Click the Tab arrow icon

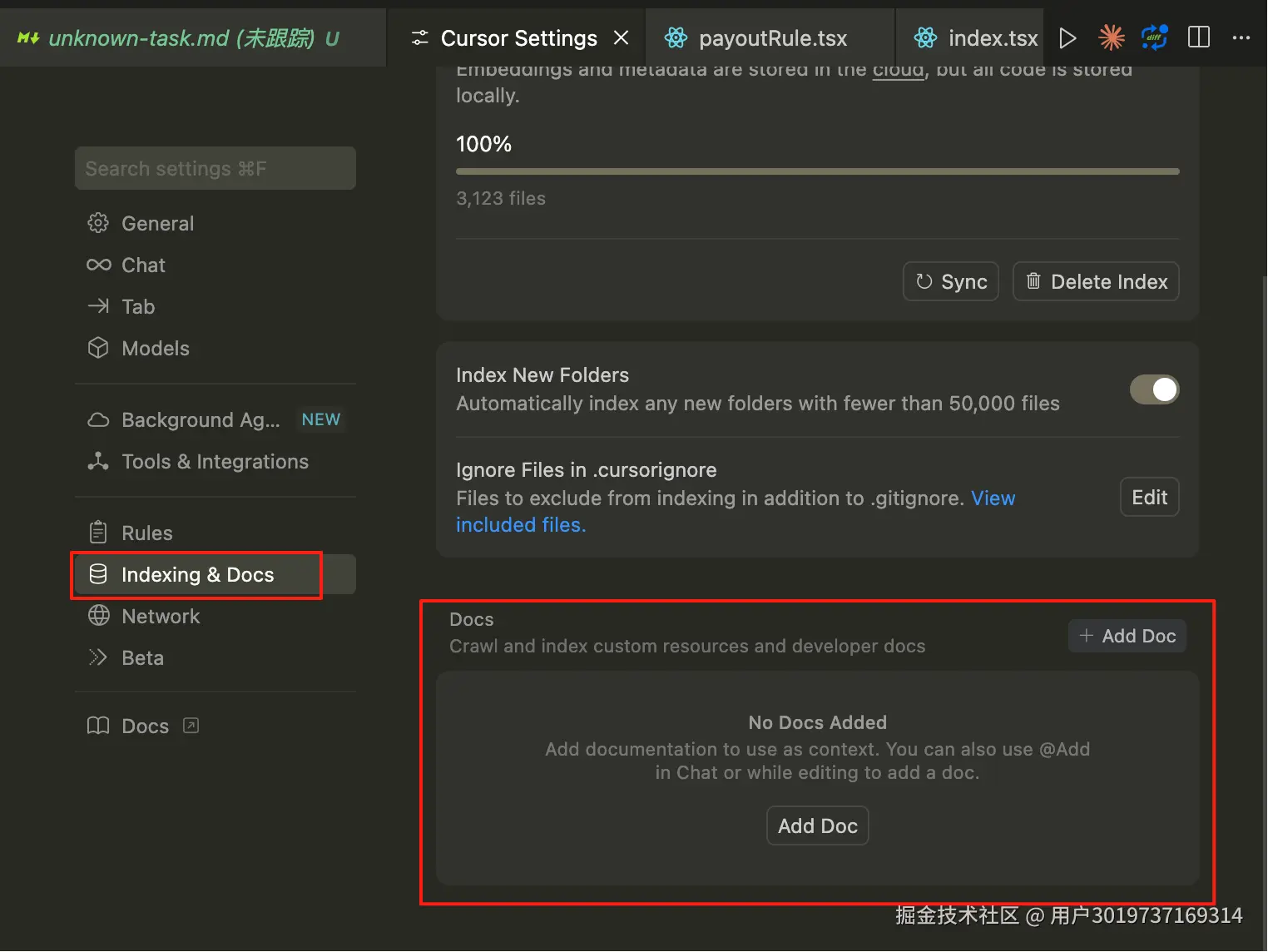(x=98, y=306)
